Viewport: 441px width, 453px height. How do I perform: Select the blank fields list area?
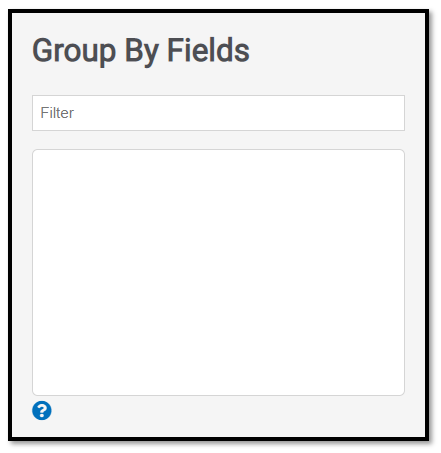[x=218, y=272]
